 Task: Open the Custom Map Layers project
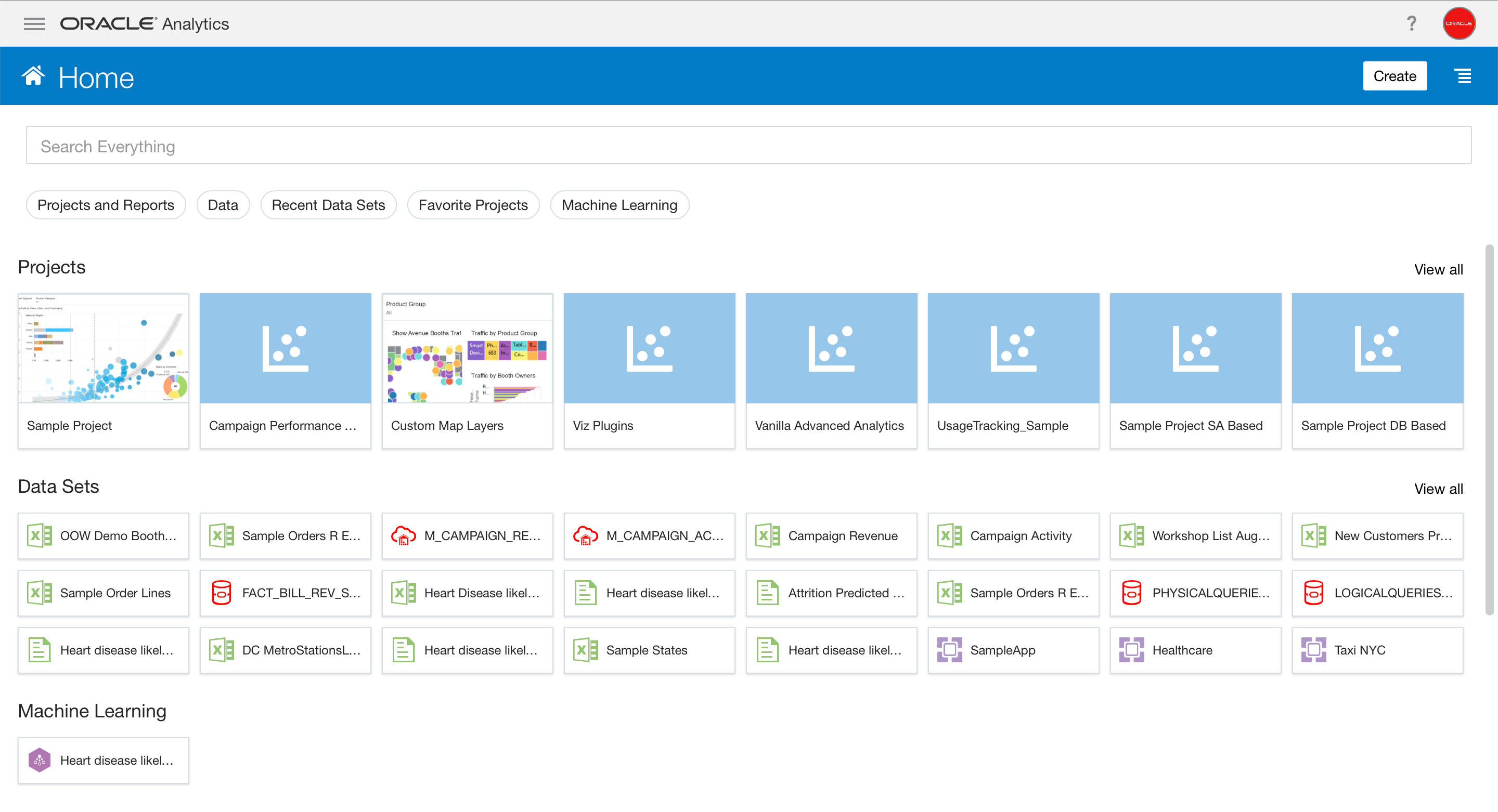click(468, 371)
